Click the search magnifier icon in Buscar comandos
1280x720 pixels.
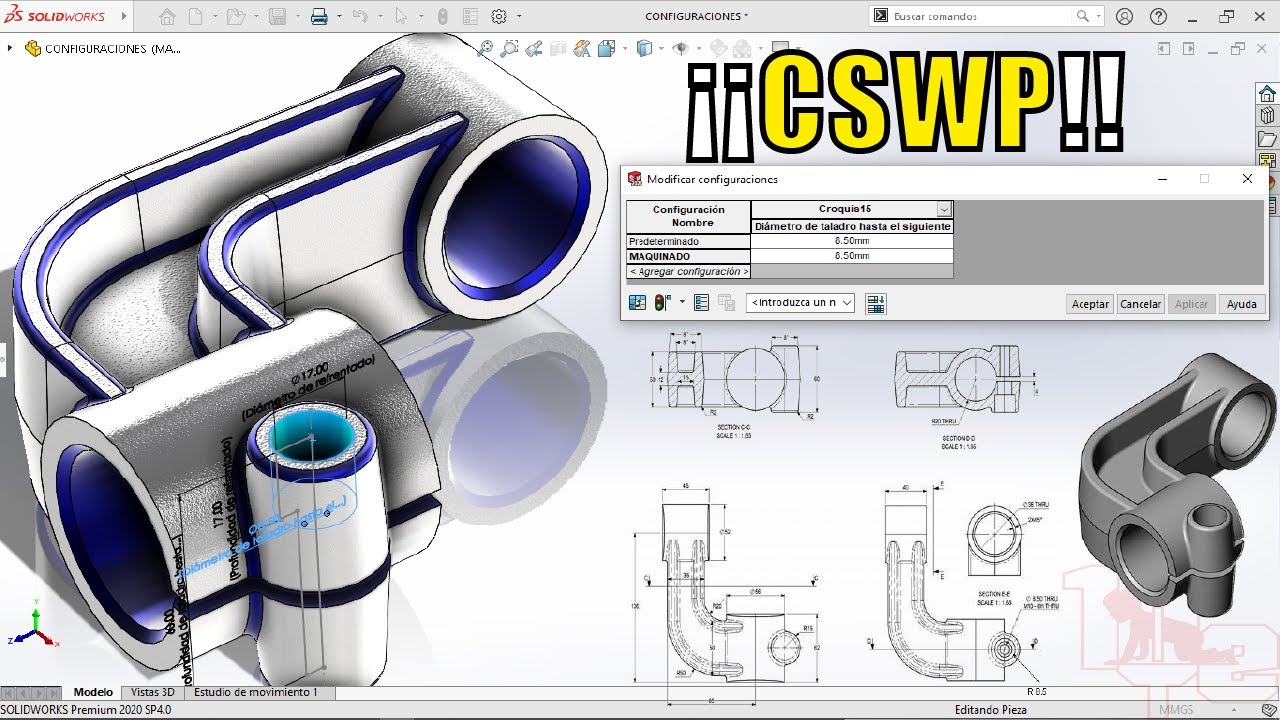(x=1083, y=16)
